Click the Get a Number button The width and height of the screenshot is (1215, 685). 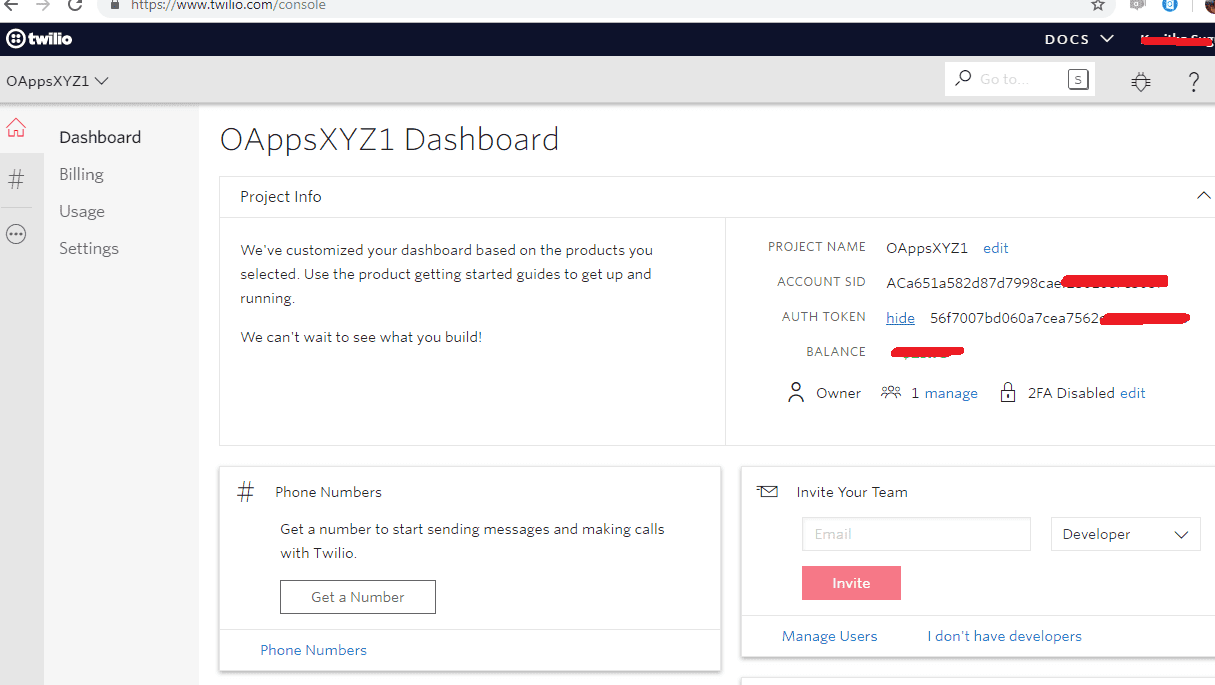[358, 597]
